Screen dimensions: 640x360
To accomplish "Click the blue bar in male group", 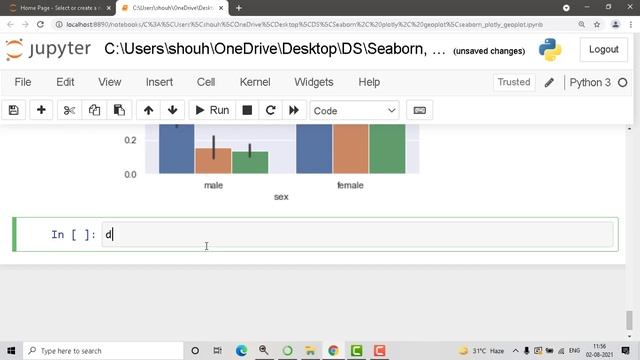I will [x=176, y=149].
